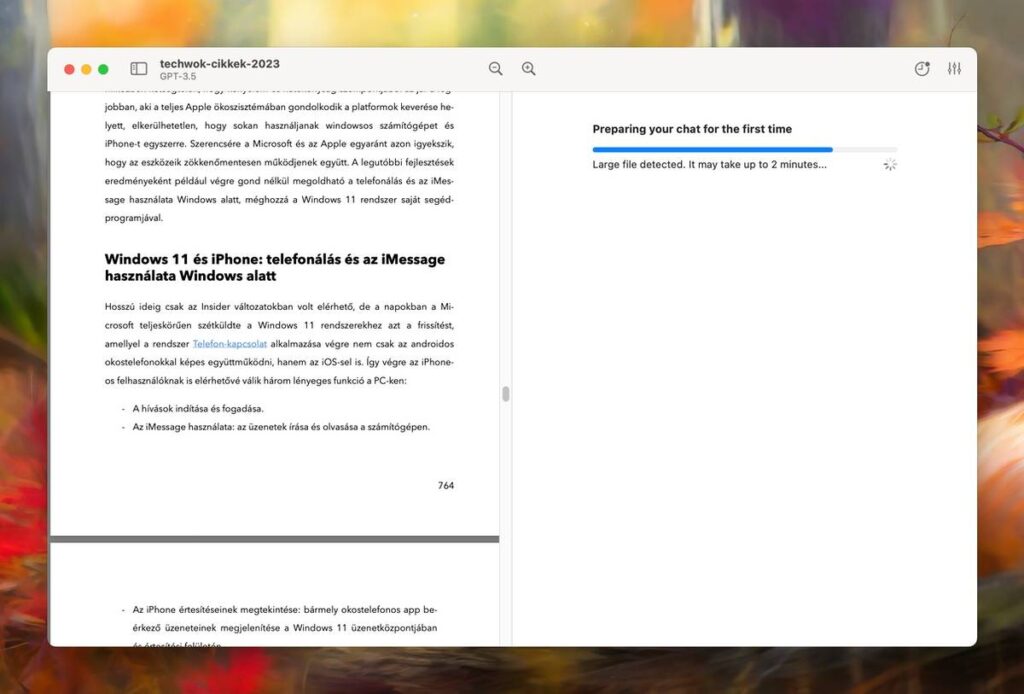Click page number 764
The height and width of the screenshot is (694, 1024).
pyautogui.click(x=445, y=485)
